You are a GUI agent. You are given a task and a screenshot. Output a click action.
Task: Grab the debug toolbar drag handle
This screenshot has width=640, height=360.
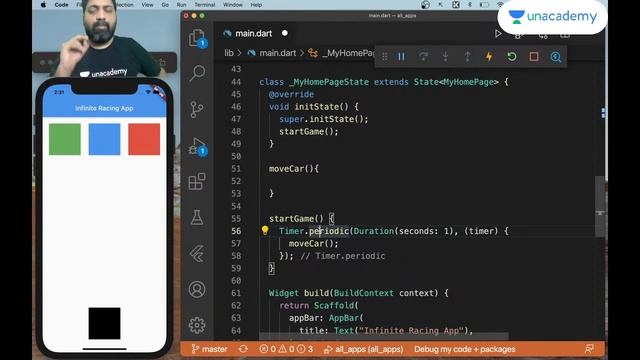tap(384, 57)
